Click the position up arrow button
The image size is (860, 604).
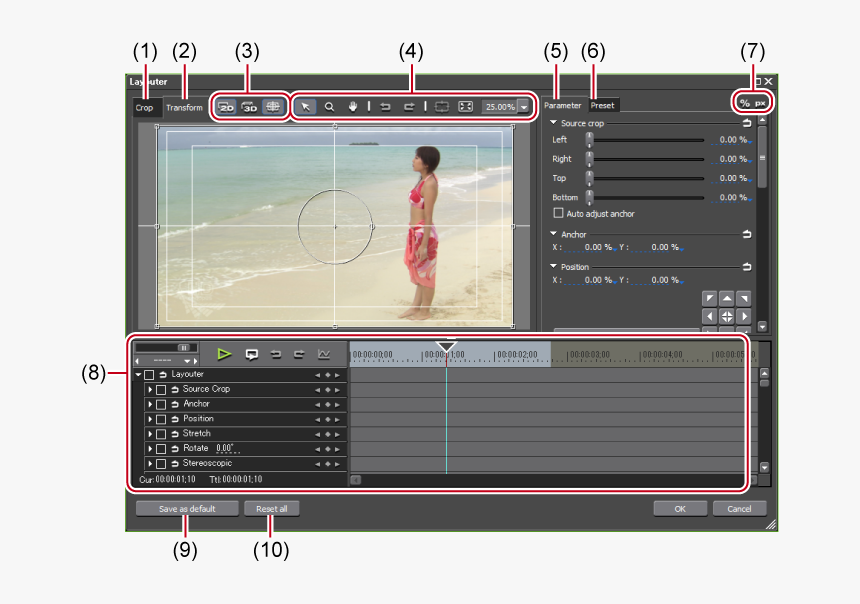tap(727, 298)
